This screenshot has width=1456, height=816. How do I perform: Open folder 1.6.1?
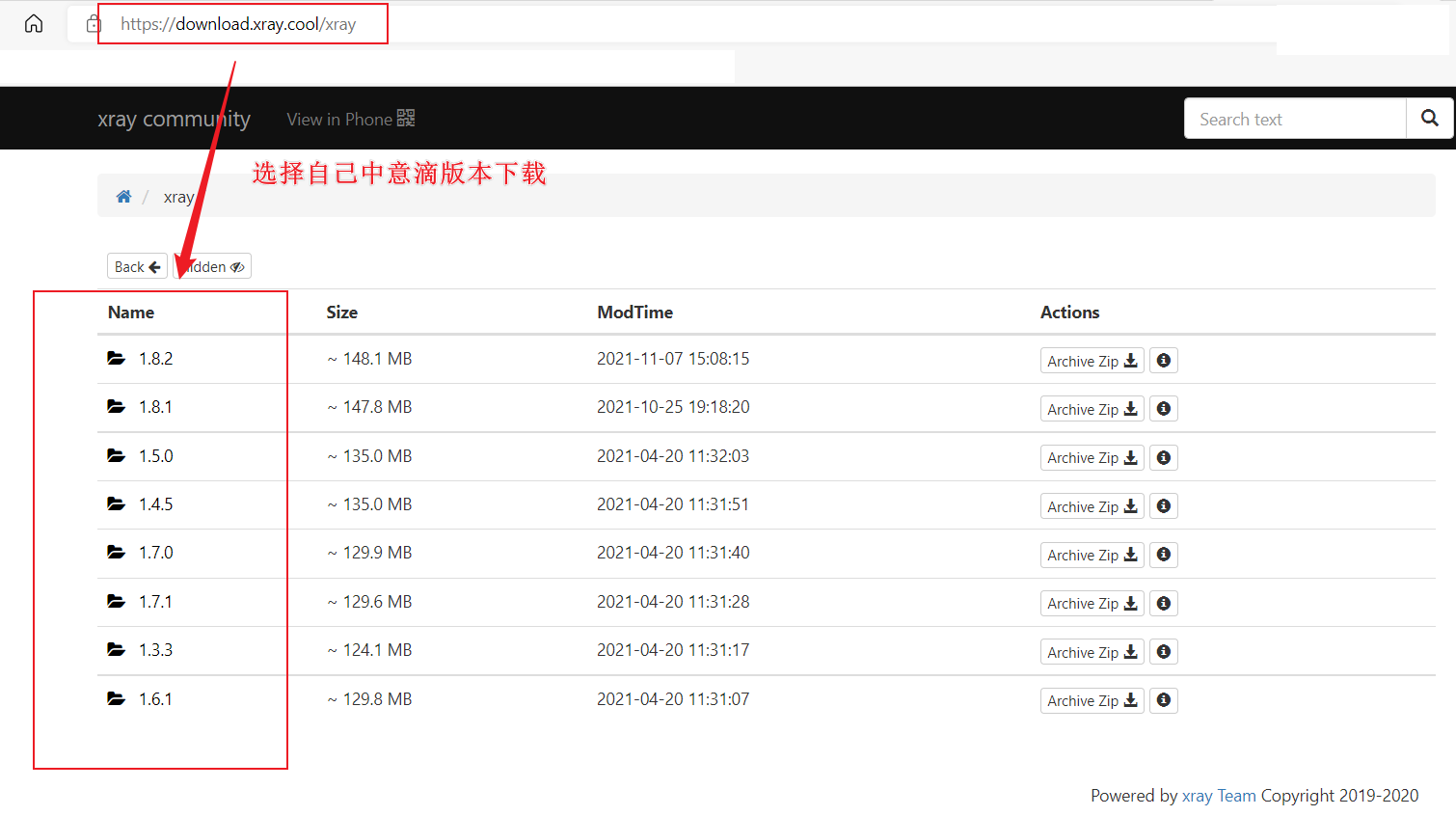(x=155, y=699)
